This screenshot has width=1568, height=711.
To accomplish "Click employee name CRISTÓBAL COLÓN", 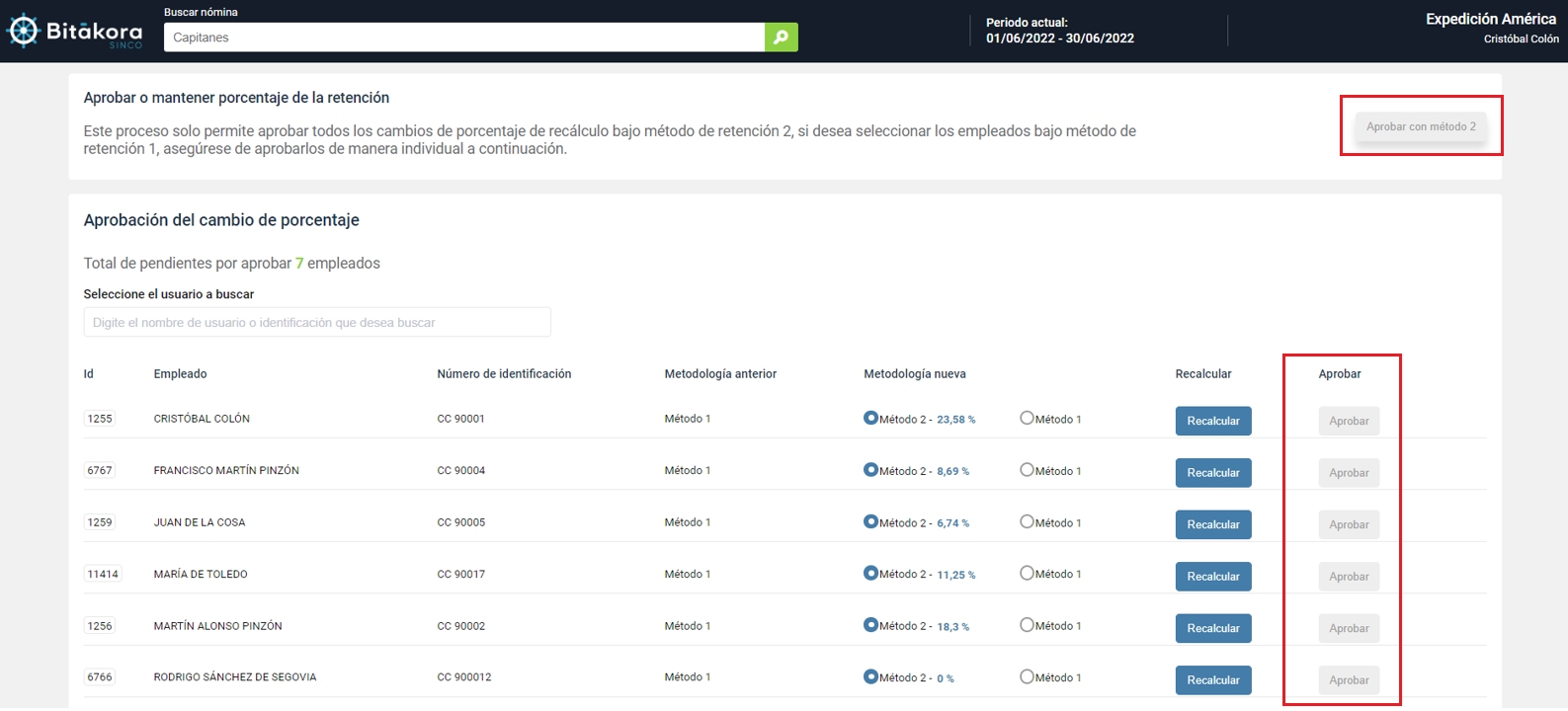I will [x=202, y=419].
